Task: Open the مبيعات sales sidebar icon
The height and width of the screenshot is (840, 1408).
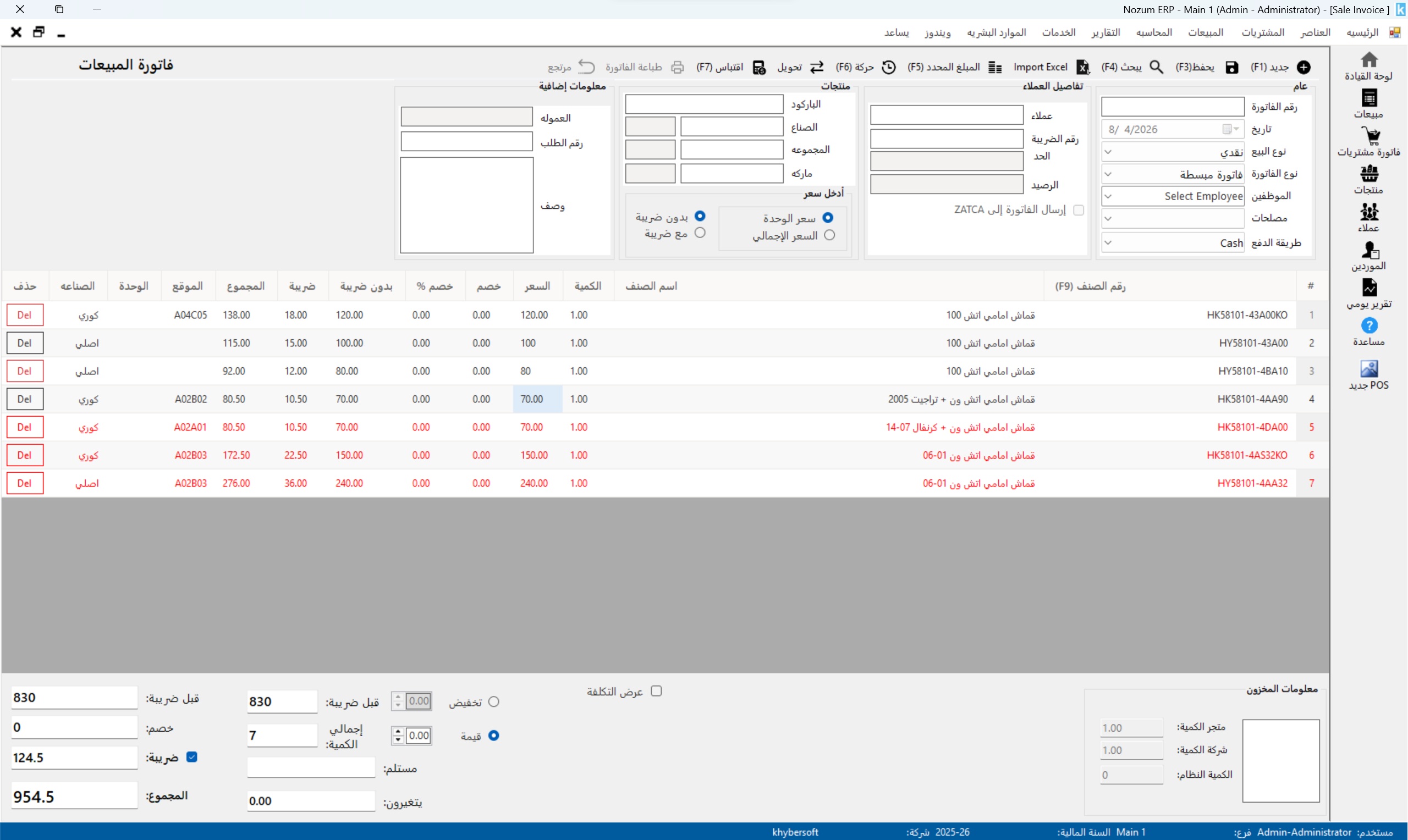Action: coord(1369,98)
